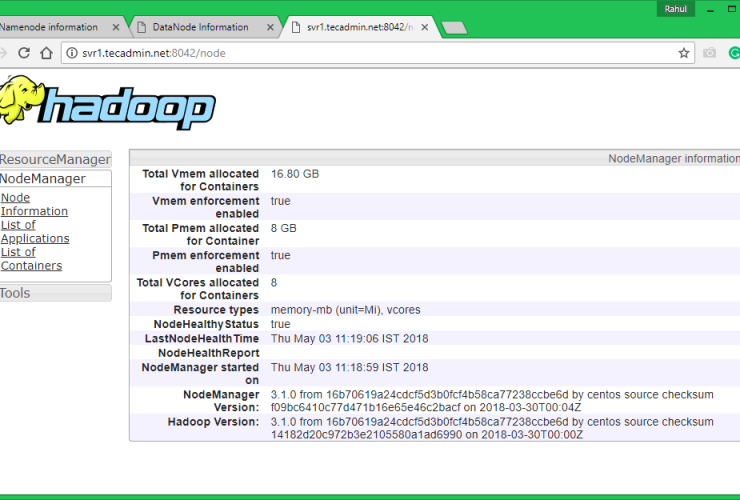This screenshot has height=500, width=740.
Task: Click the camera extension icon
Action: (x=710, y=53)
